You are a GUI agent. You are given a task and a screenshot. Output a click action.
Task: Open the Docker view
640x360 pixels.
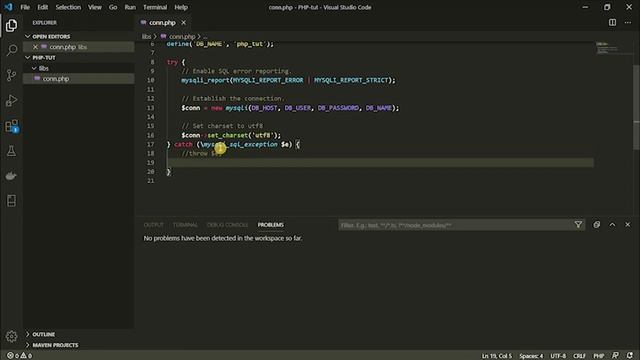point(11,176)
